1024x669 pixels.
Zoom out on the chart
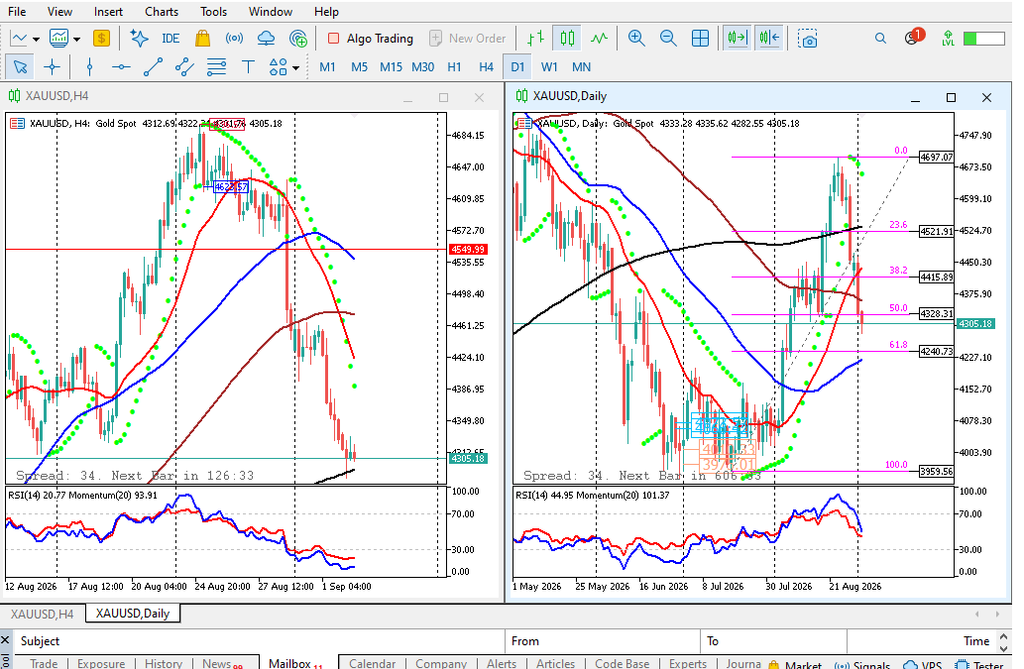click(x=668, y=39)
